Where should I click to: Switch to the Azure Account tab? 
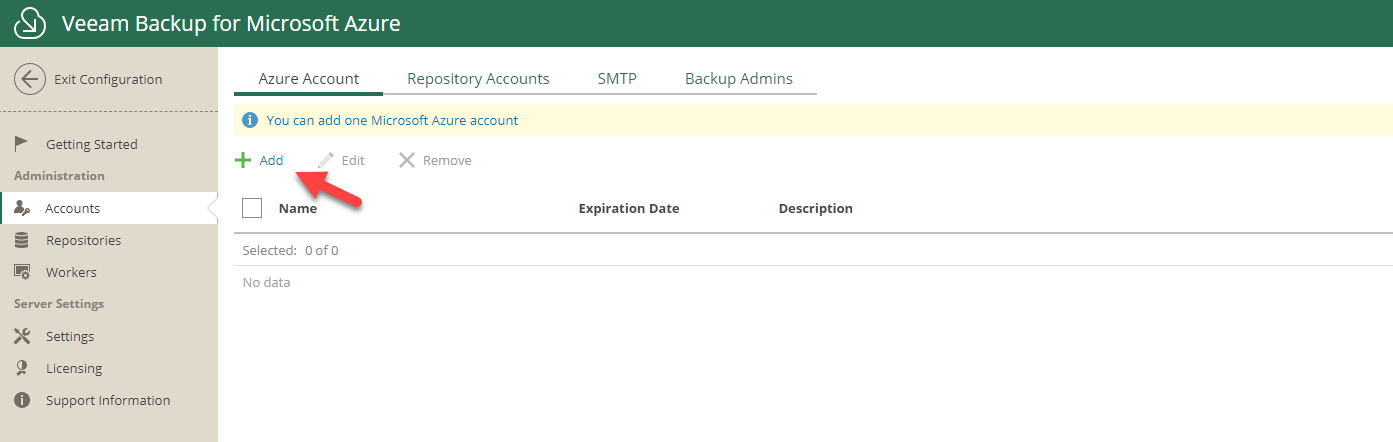[x=309, y=79]
